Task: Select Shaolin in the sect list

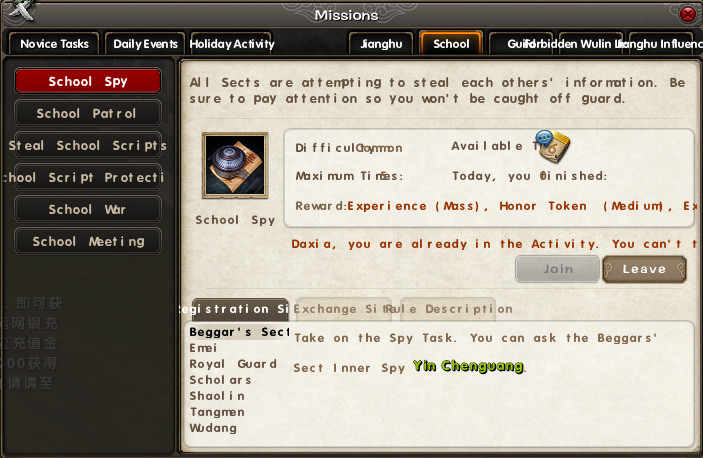Action: pyautogui.click(x=217, y=396)
